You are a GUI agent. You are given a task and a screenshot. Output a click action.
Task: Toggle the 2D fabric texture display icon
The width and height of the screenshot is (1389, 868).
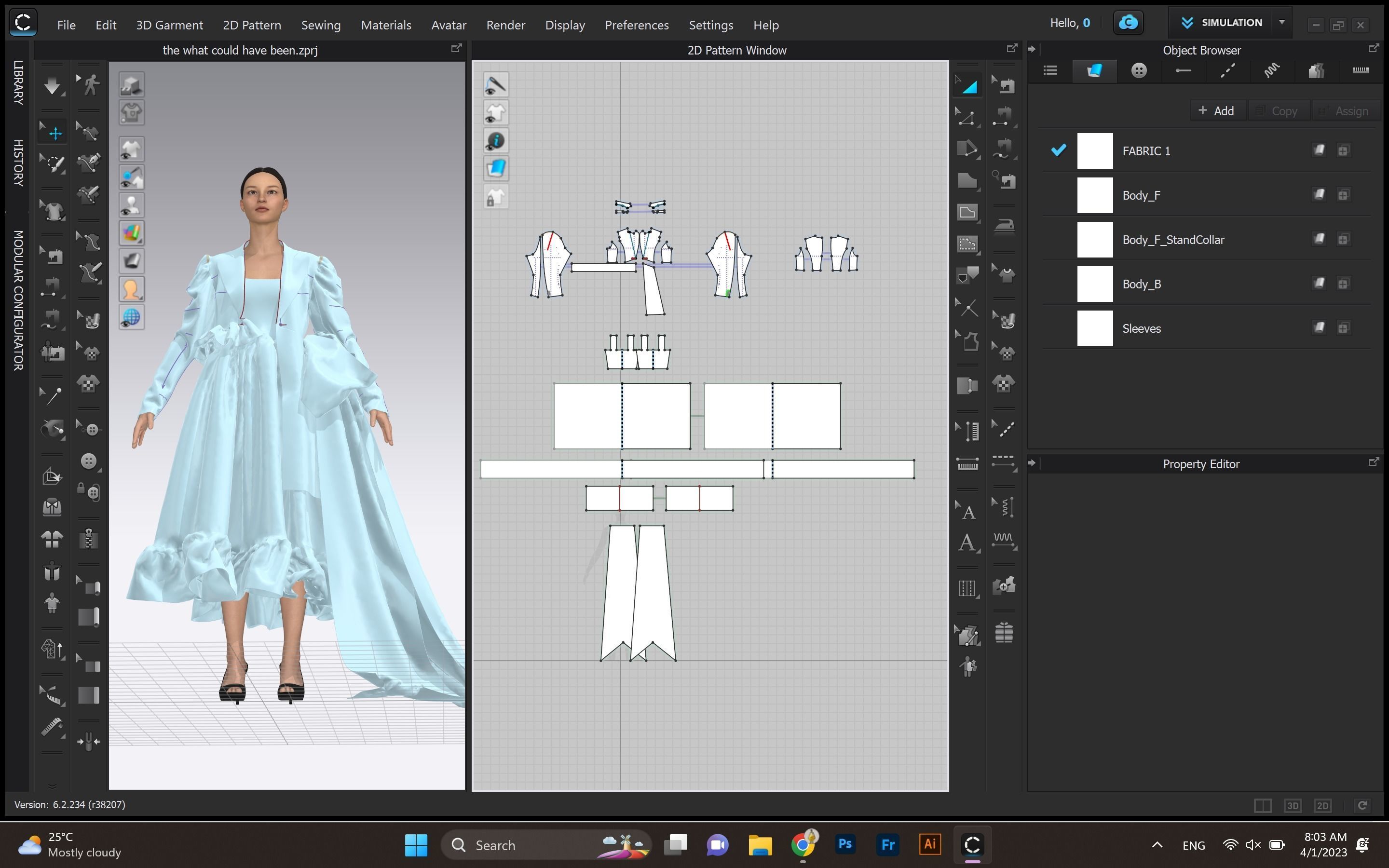point(495,169)
